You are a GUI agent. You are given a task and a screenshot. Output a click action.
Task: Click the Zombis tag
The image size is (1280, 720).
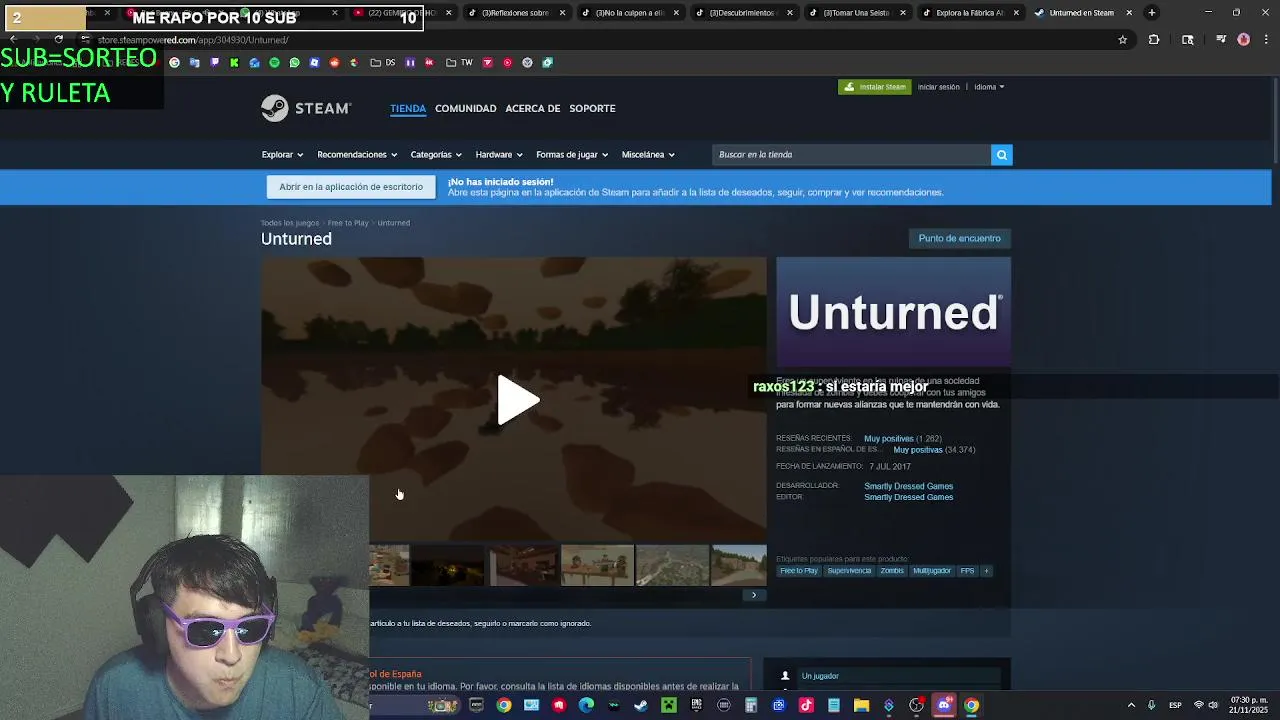892,571
